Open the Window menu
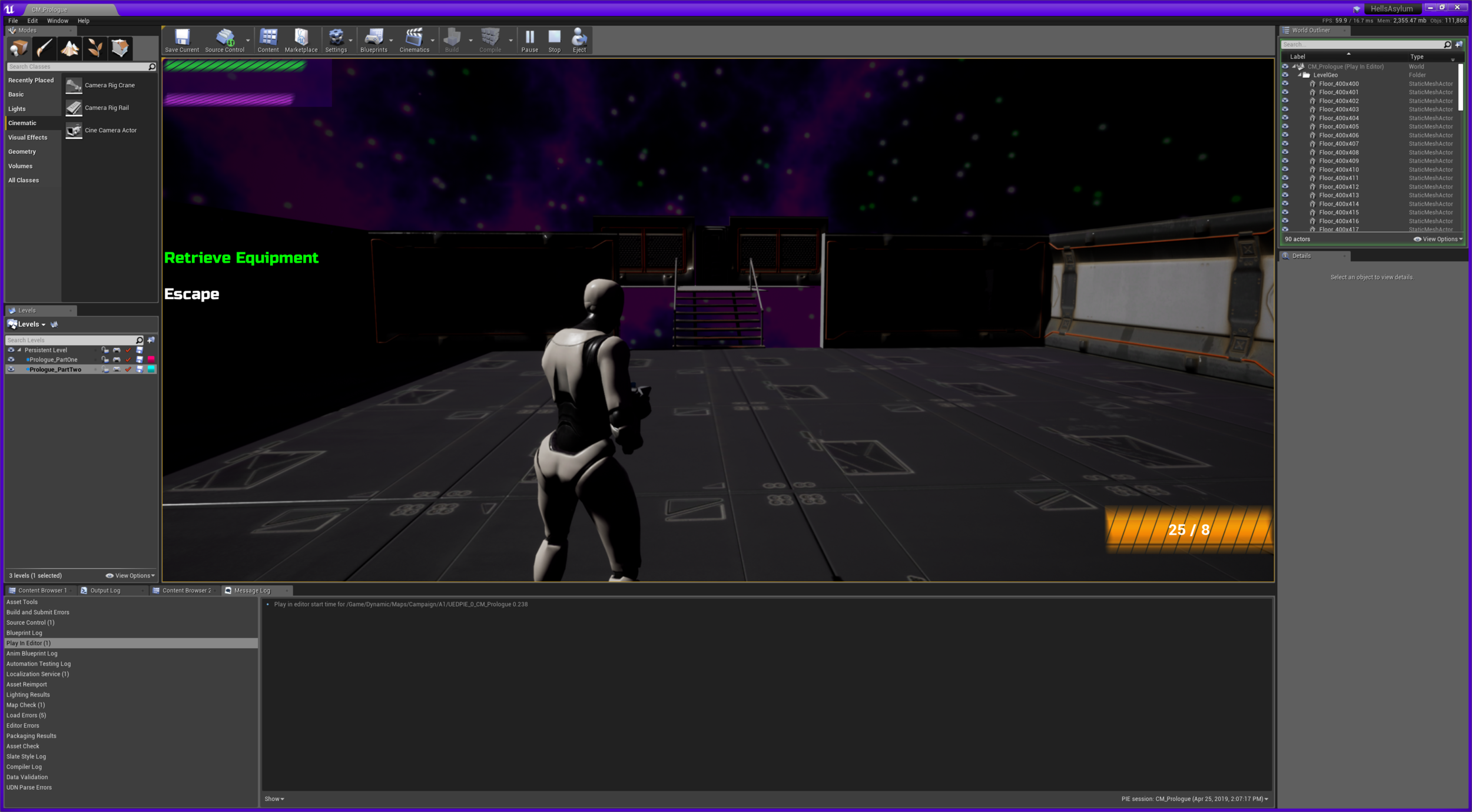Viewport: 1472px width, 812px height. tap(57, 21)
